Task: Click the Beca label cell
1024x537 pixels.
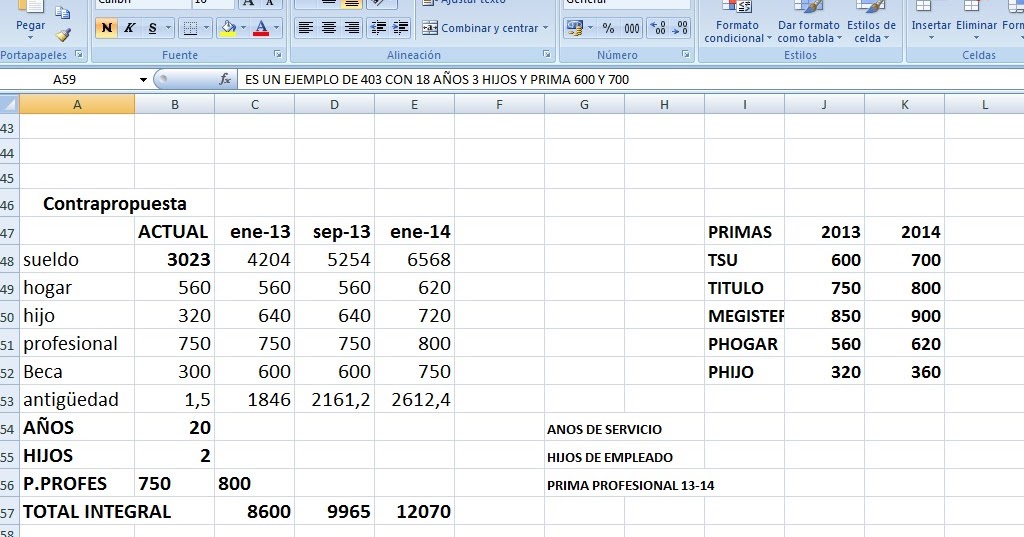Action: pyautogui.click(x=77, y=372)
